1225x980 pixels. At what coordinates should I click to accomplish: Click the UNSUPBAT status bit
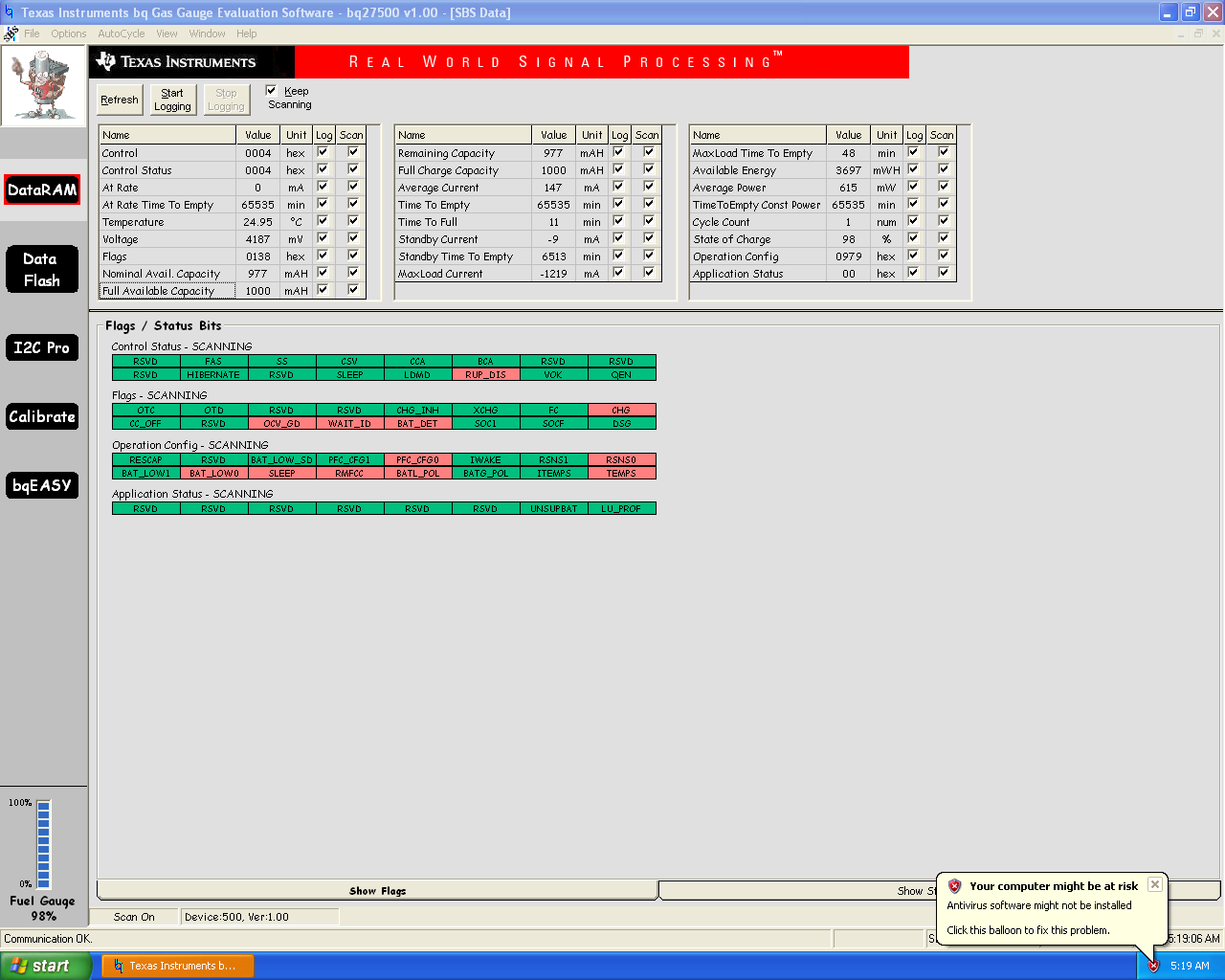click(x=553, y=508)
